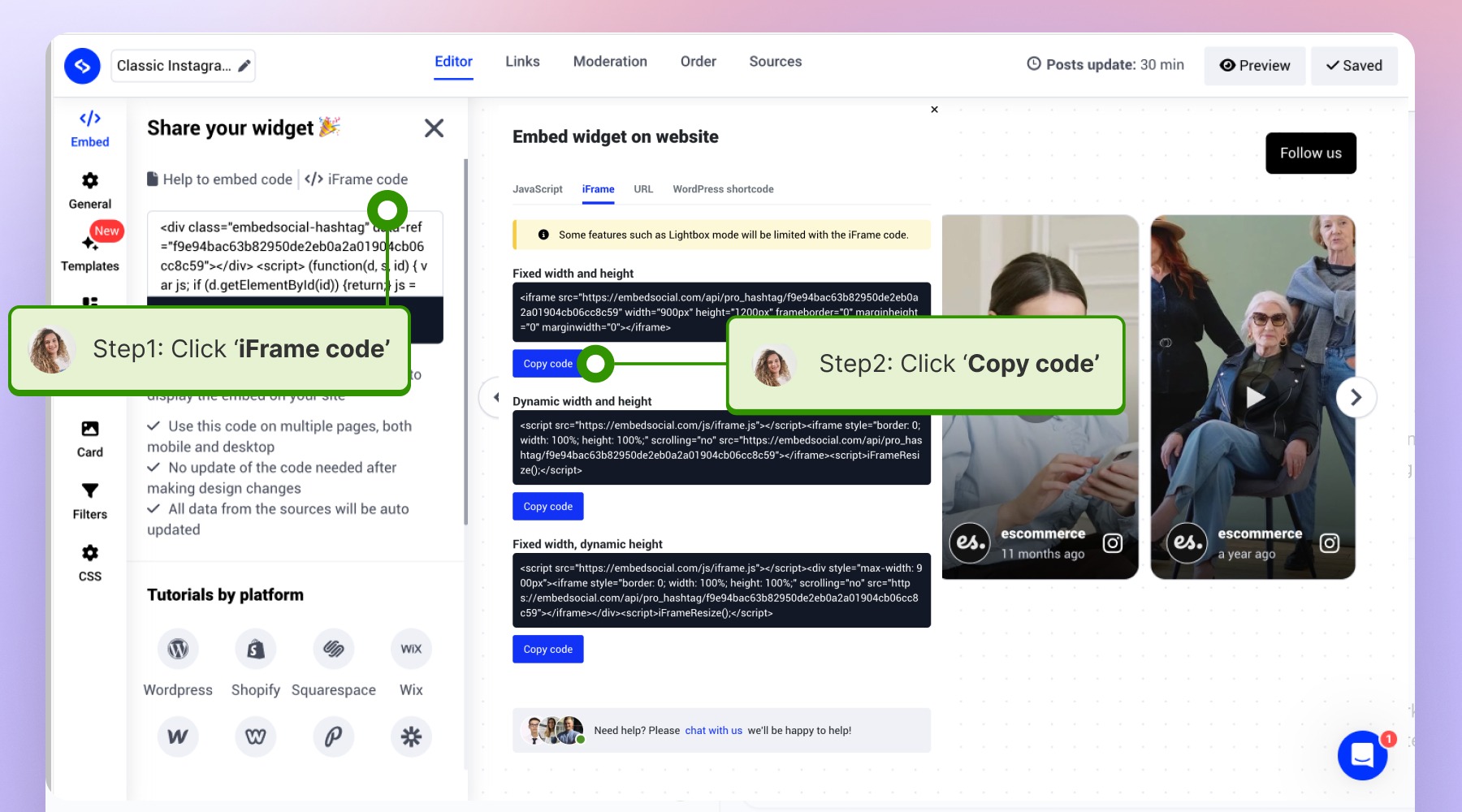Click the embed code box in share panel
Image resolution: width=1462 pixels, height=812 pixels.
(x=295, y=255)
